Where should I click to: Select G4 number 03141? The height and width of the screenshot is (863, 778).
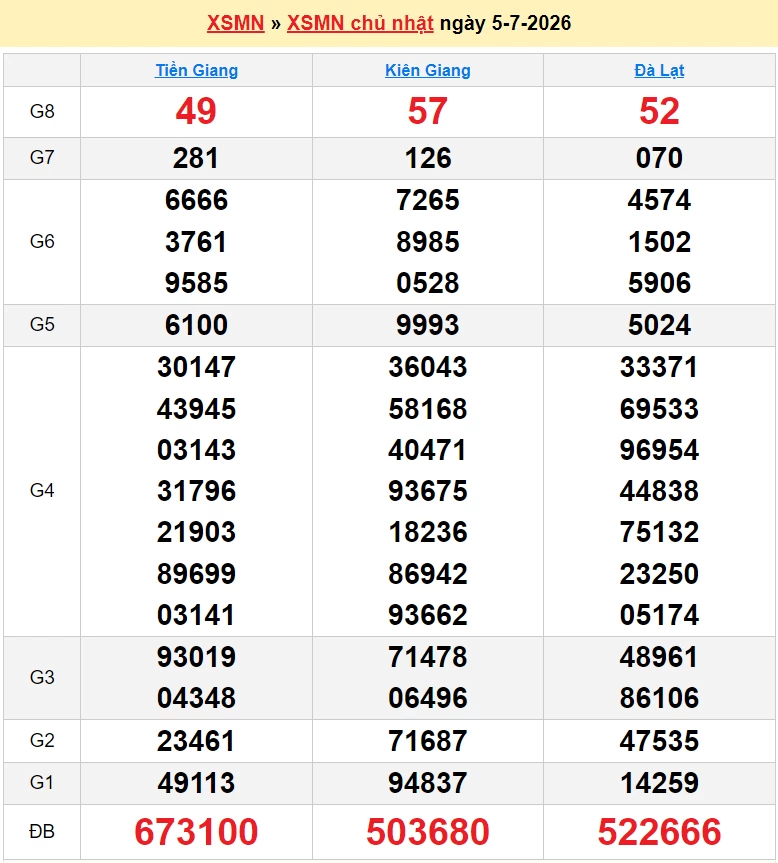tap(196, 615)
